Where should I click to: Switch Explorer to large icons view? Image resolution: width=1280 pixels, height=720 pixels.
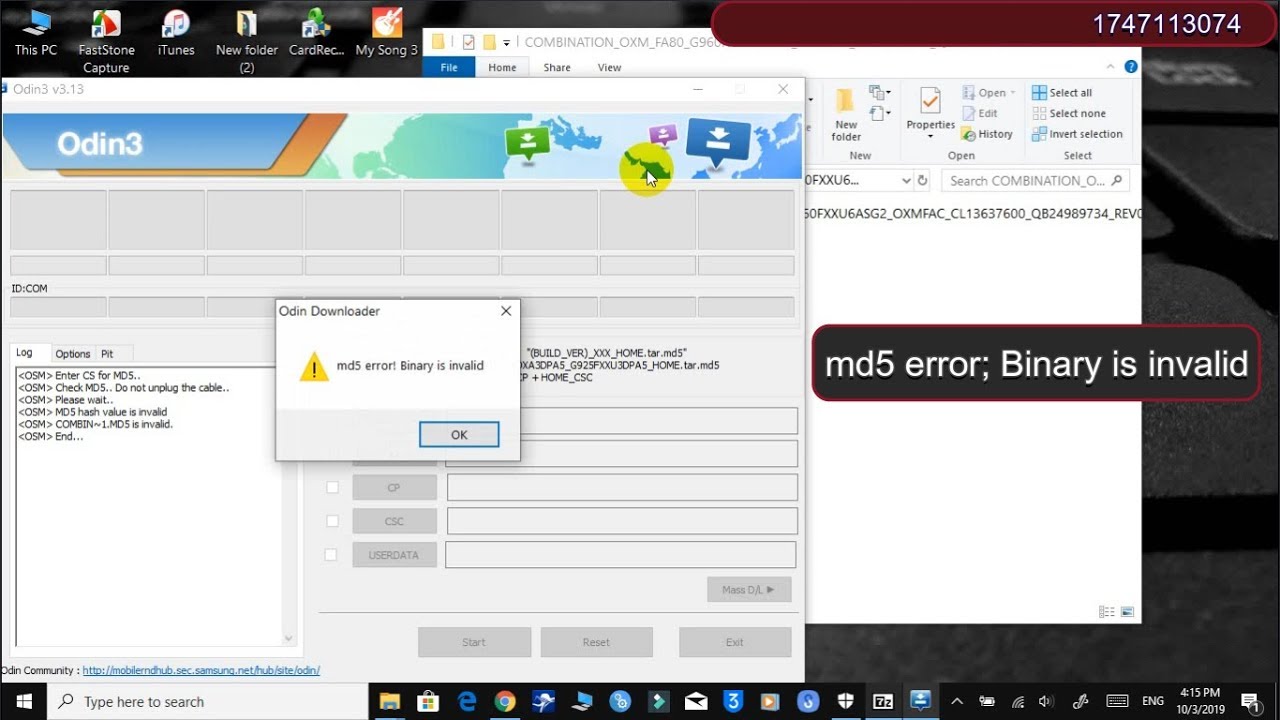1127,612
